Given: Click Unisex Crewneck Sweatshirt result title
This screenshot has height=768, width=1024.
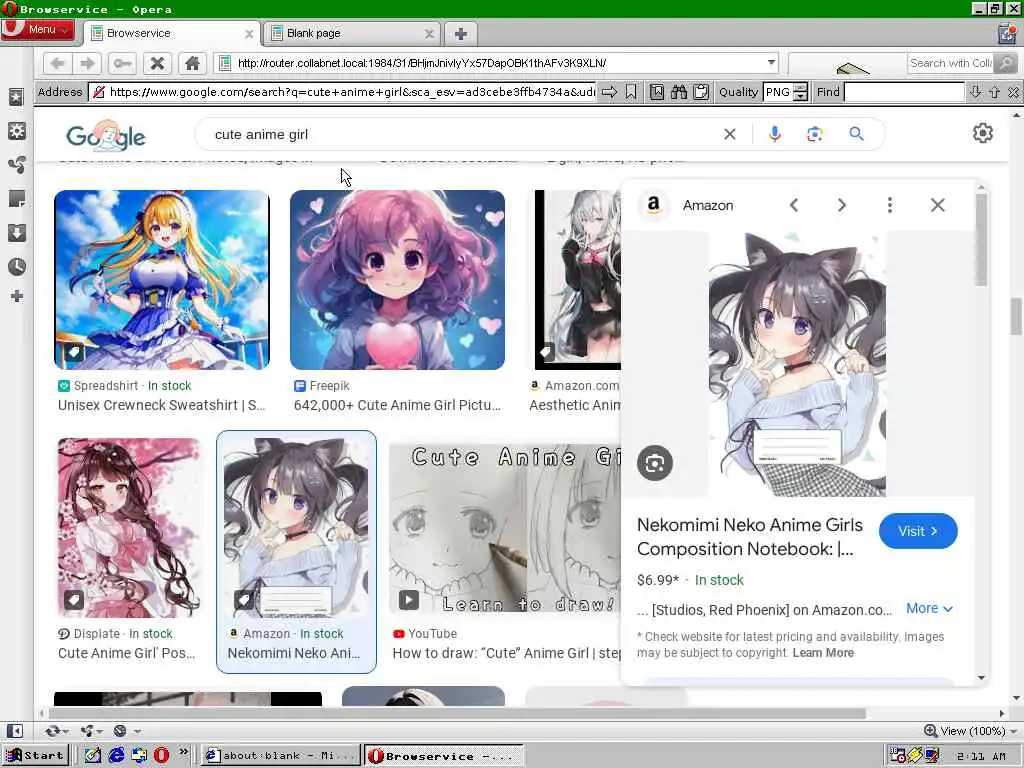Looking at the screenshot, I should [162, 405].
